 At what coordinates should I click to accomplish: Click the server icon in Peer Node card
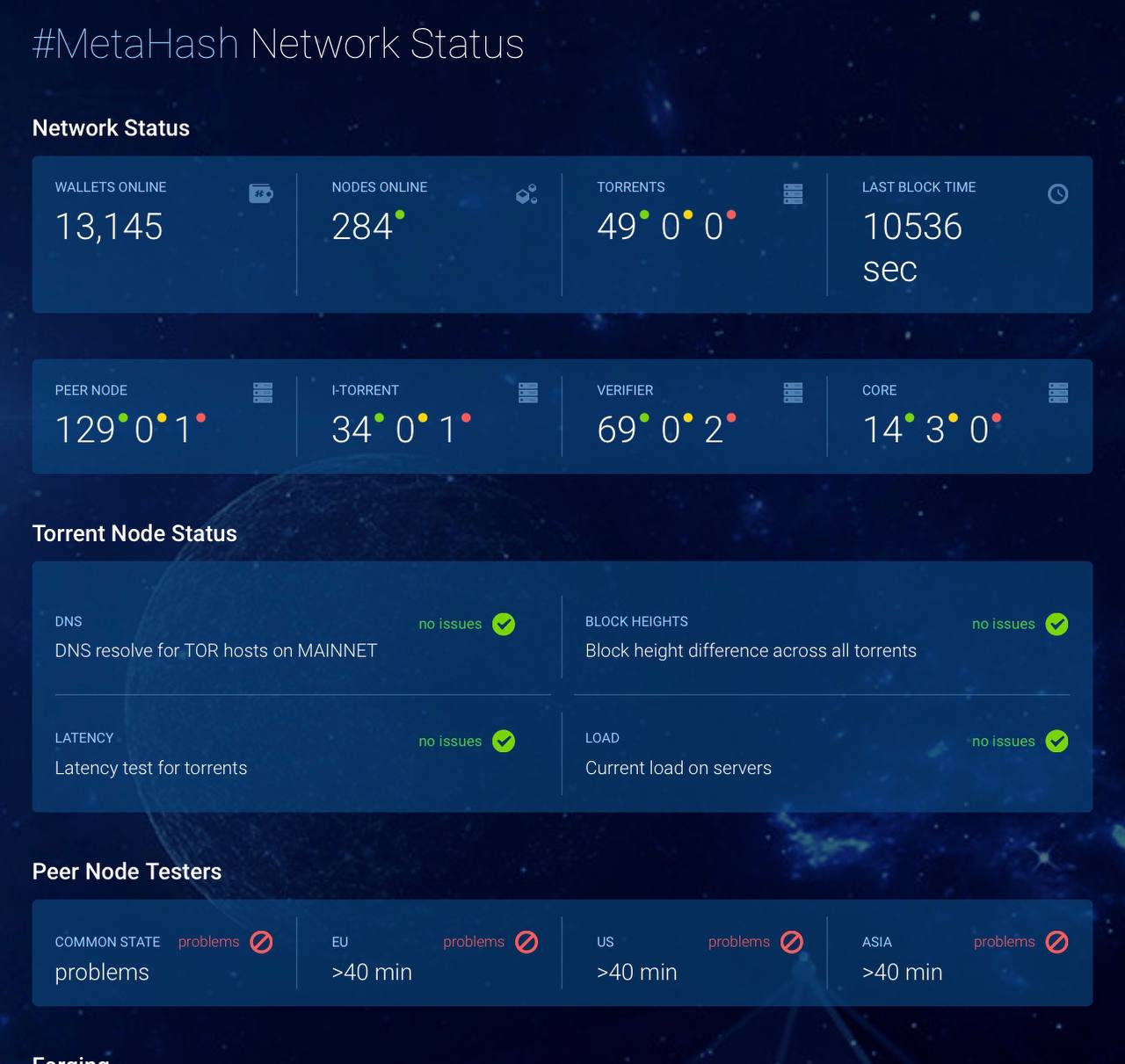[x=263, y=393]
